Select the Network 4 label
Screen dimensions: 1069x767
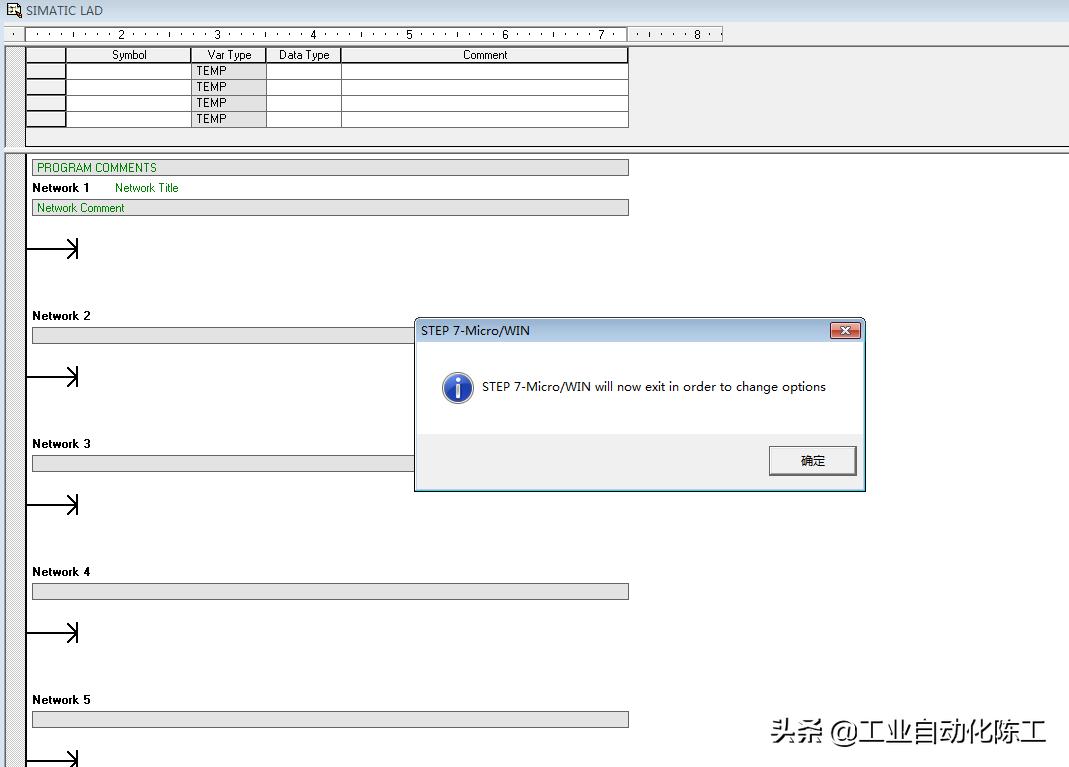coord(61,572)
